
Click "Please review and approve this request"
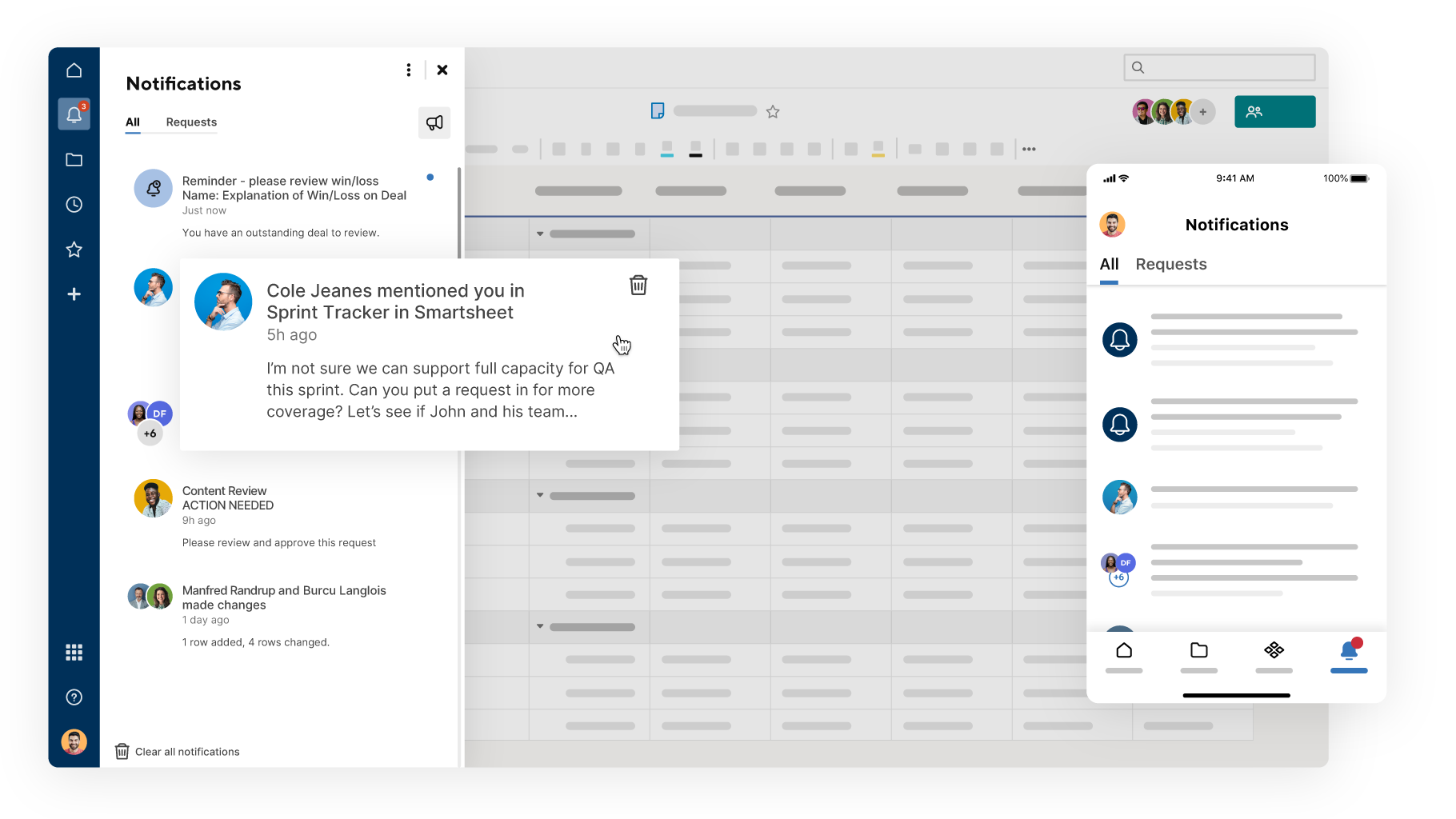click(x=279, y=542)
